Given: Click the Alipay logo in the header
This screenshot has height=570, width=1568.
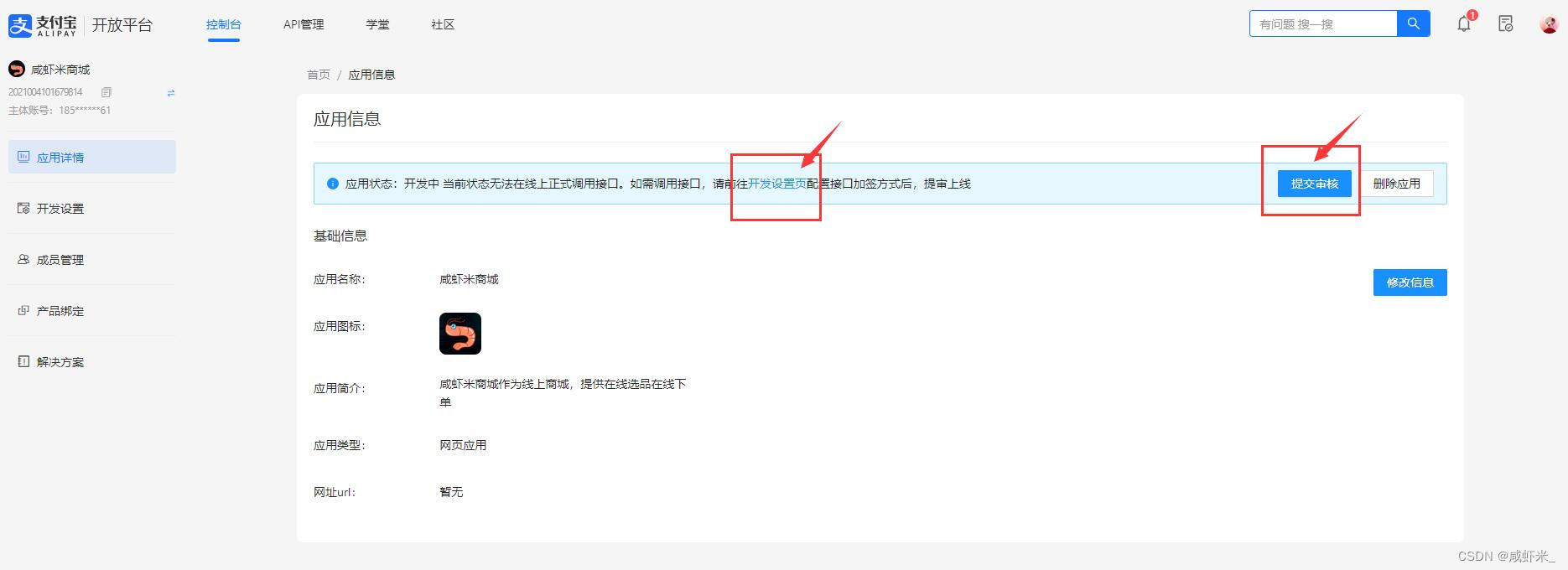Looking at the screenshot, I should coord(42,25).
